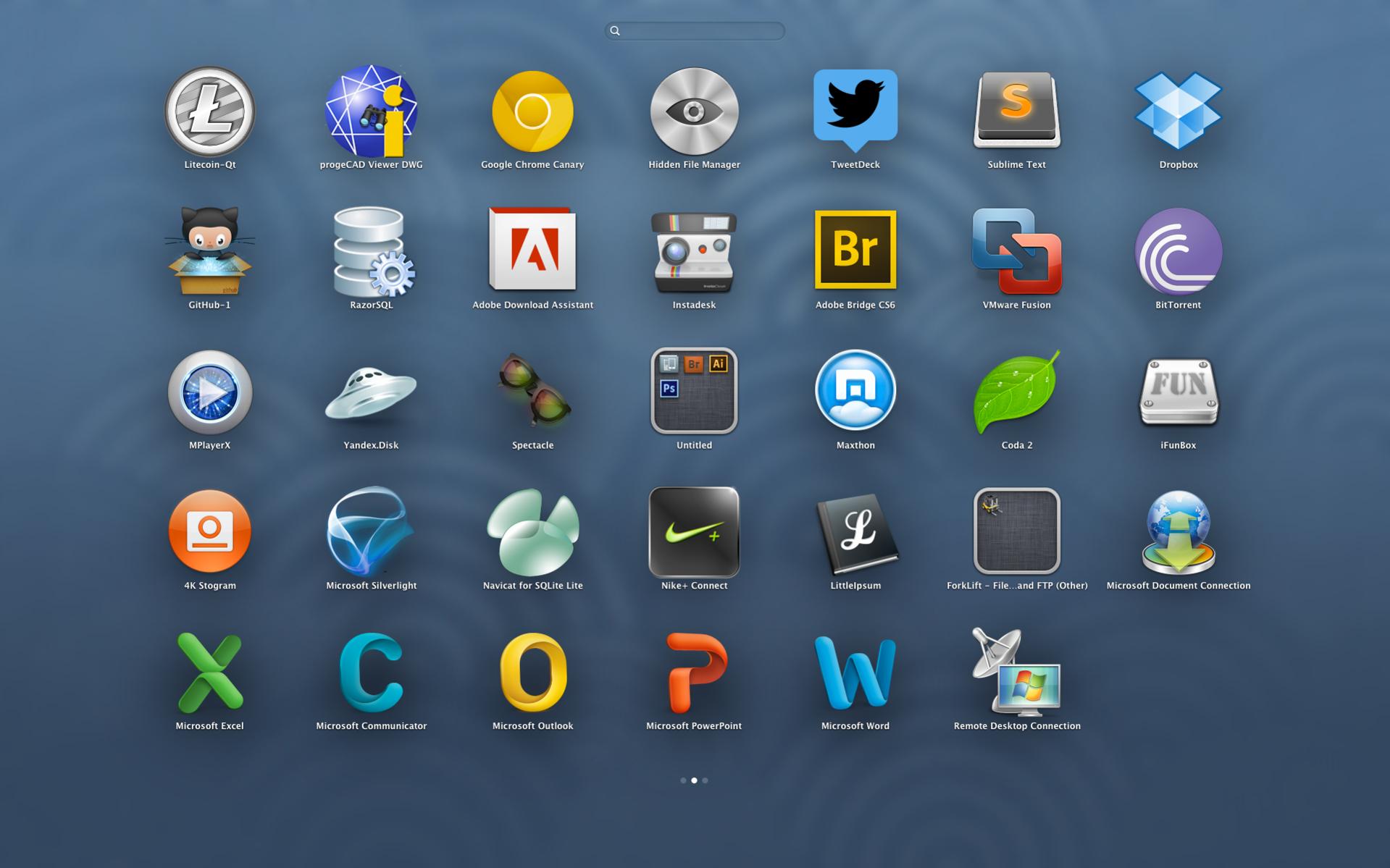Go to the first Launchpad page dot
The width and height of the screenshot is (1390, 868).
point(683,780)
